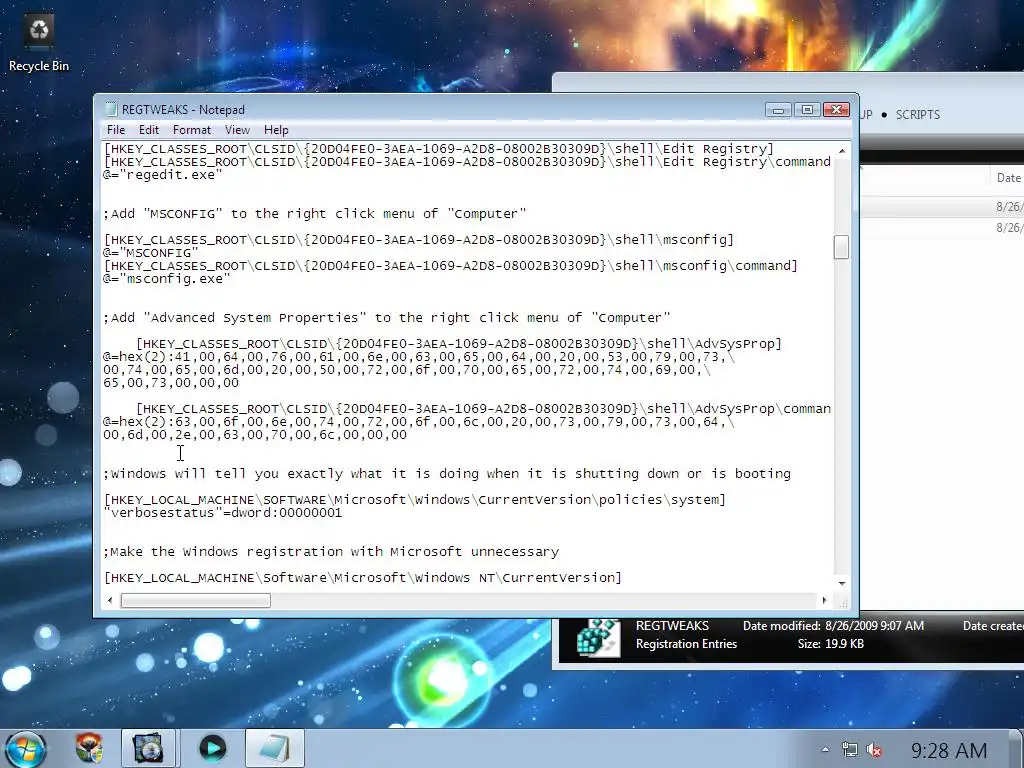
Task: Open the Format menu in Notepad
Action: click(191, 130)
